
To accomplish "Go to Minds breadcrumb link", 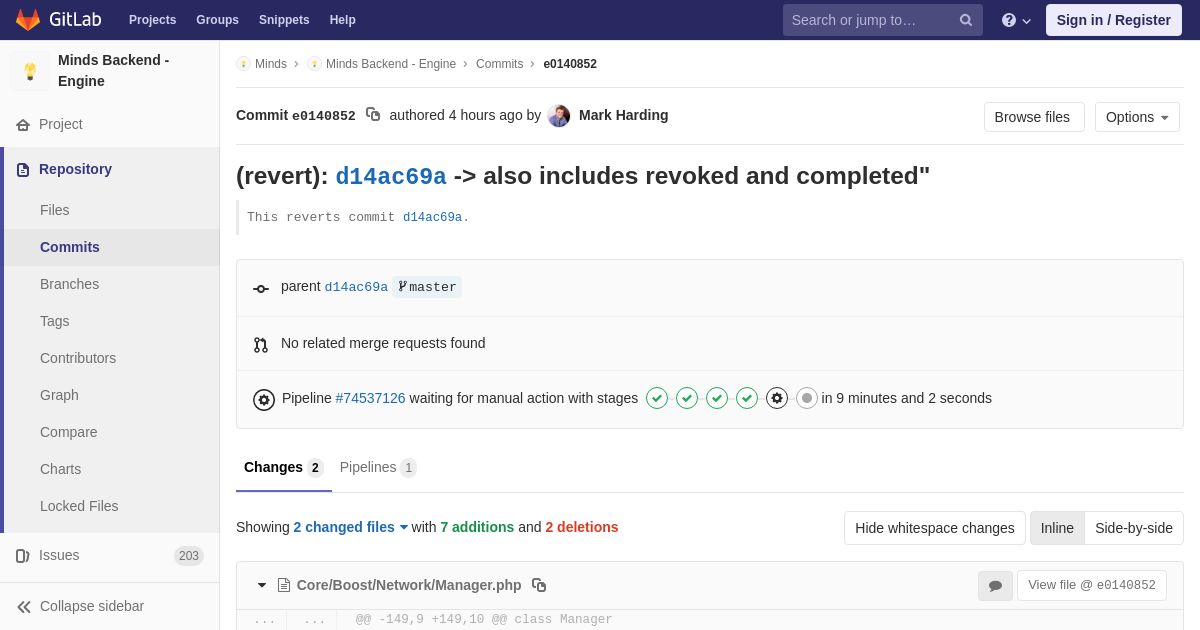I will pos(271,64).
